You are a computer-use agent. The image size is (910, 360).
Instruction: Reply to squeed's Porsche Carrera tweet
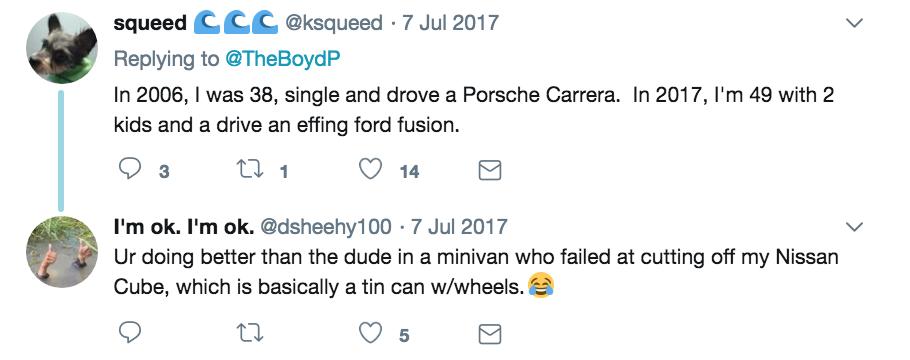click(130, 170)
